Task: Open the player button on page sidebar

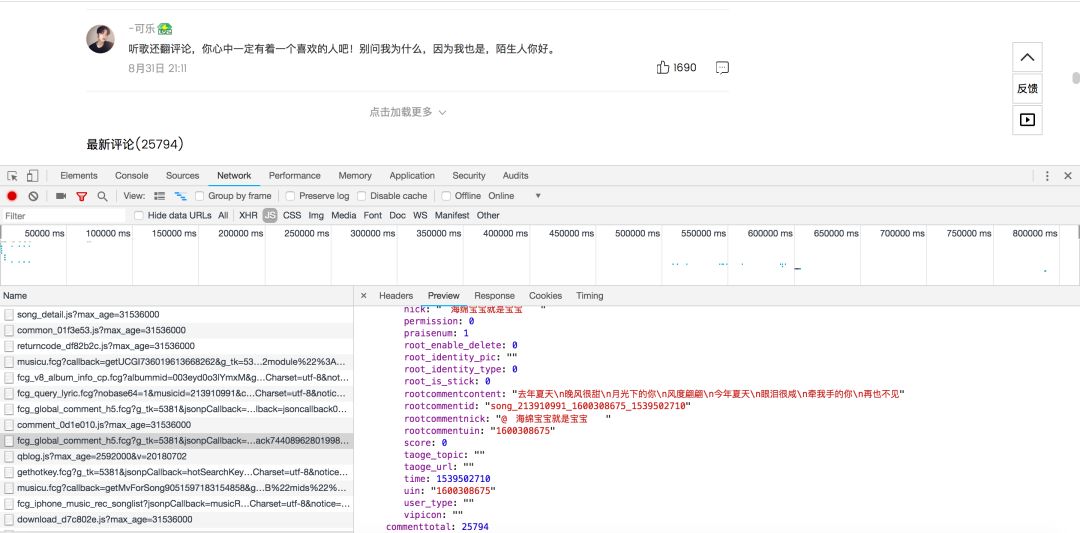Action: click(x=1027, y=120)
